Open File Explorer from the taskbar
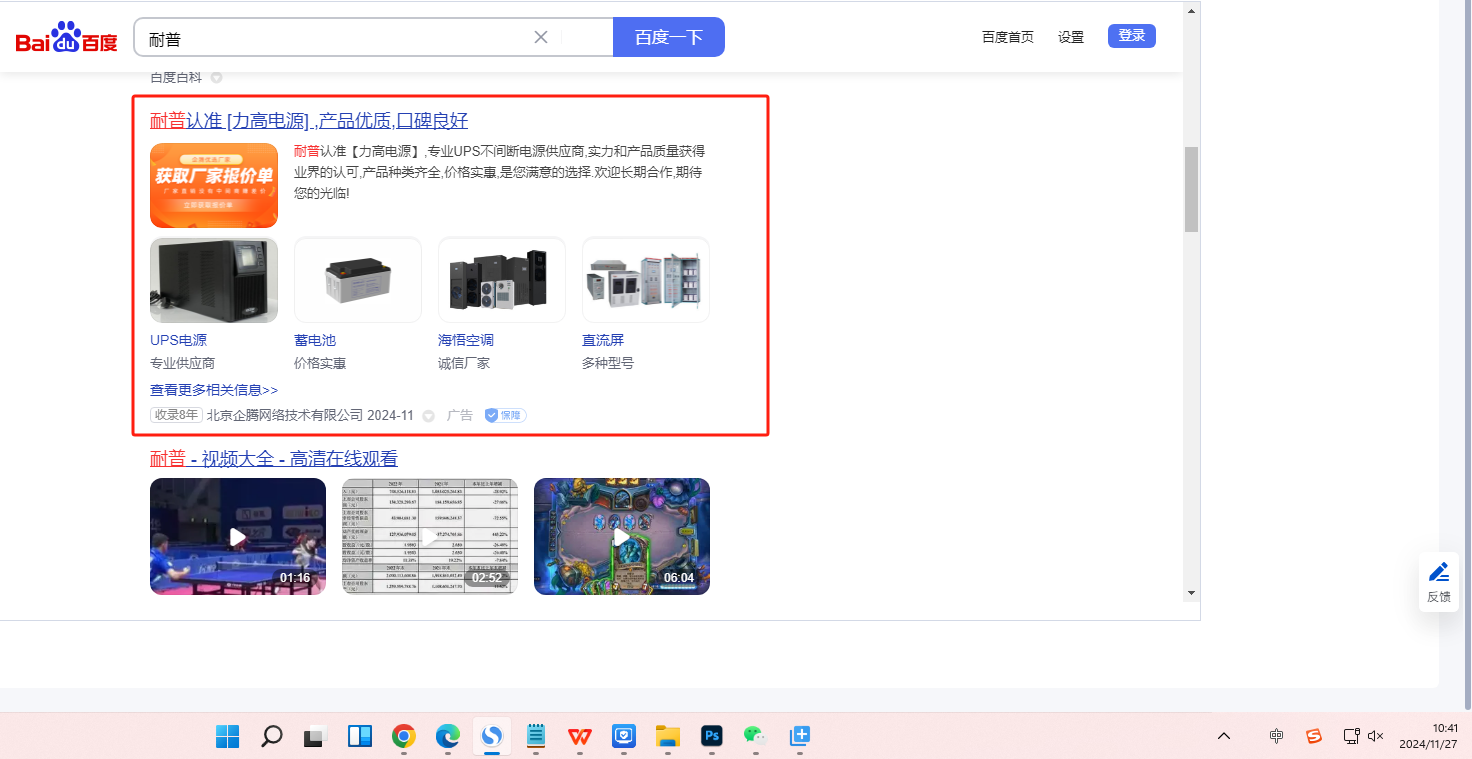 pos(668,737)
